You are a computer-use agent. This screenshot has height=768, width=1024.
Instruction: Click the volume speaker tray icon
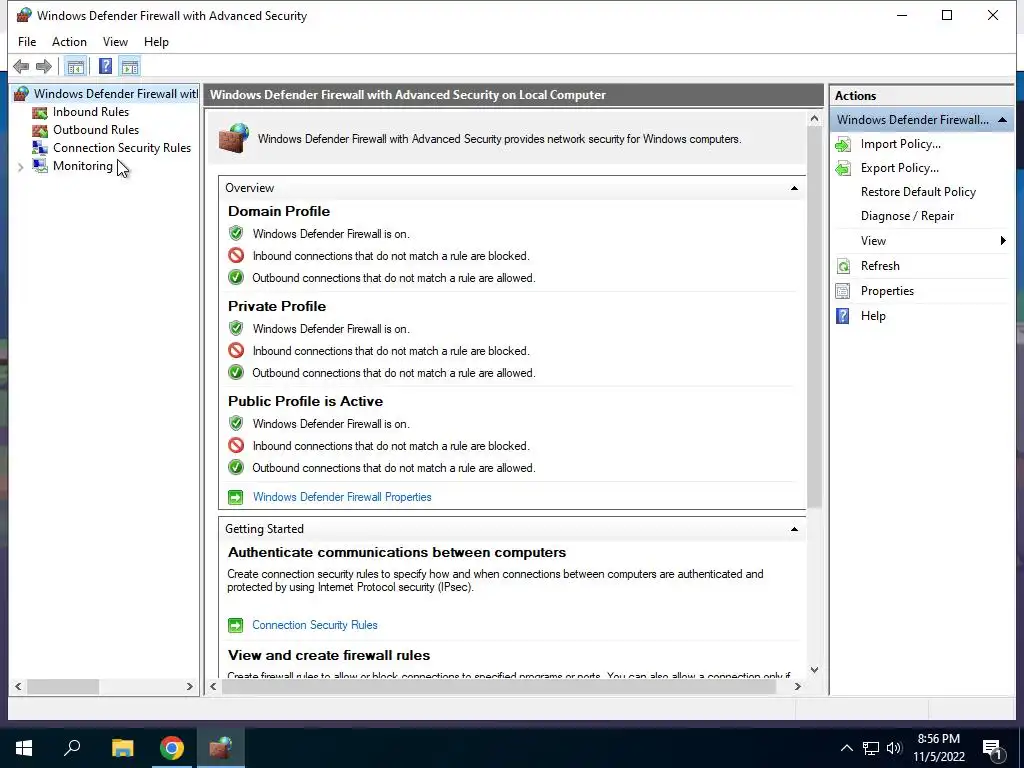click(894, 748)
